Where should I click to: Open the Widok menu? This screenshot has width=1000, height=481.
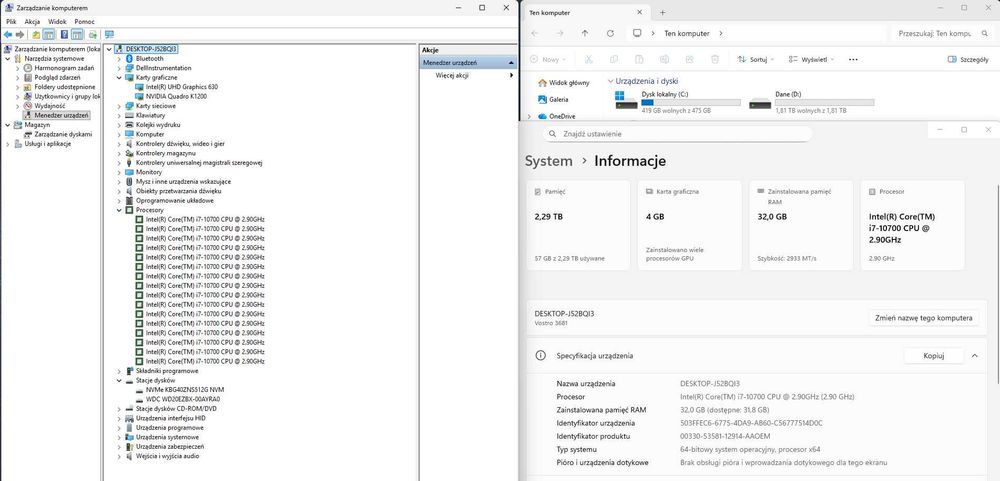[57, 22]
